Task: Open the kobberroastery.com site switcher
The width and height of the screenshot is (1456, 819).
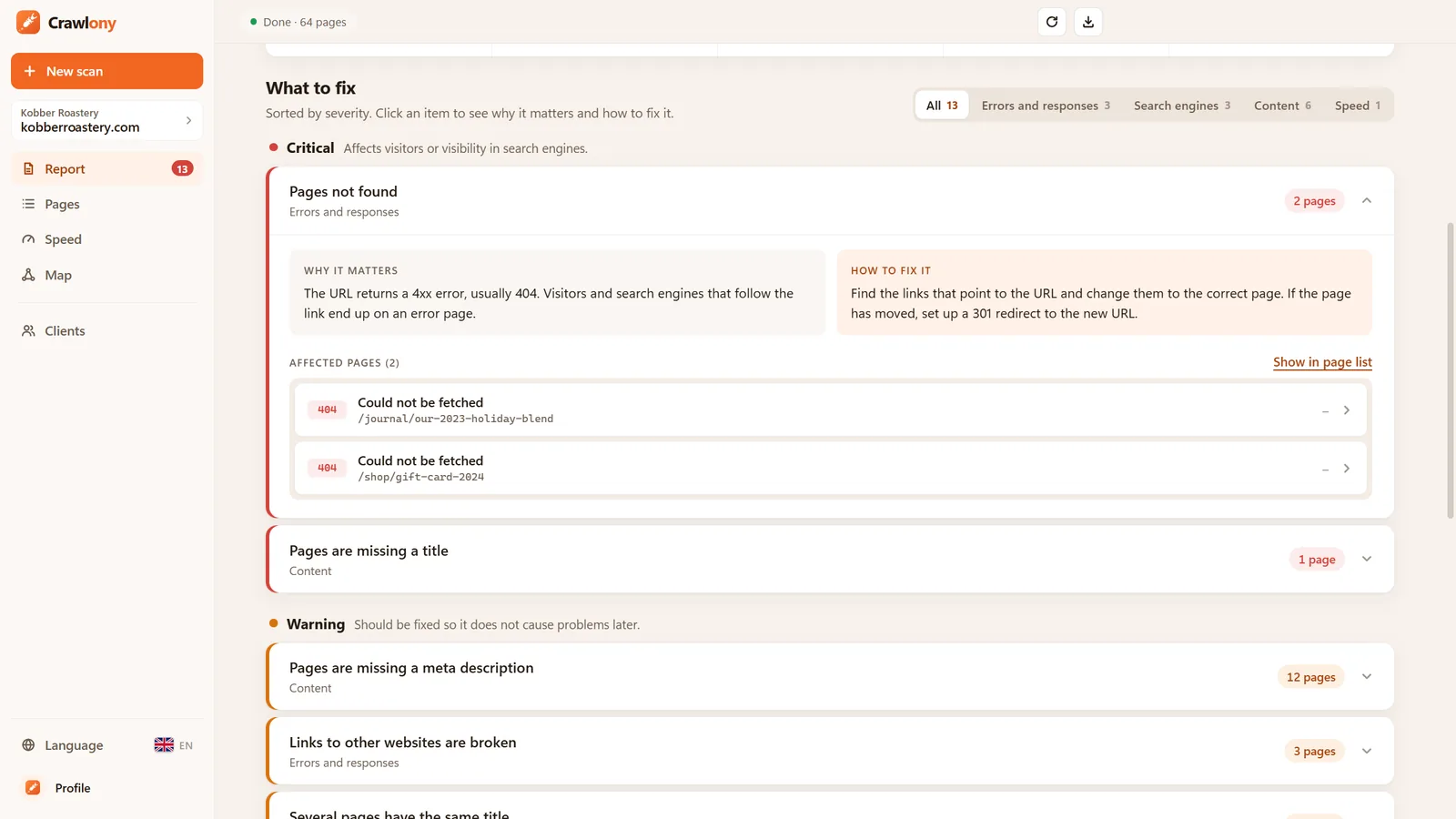Action: [x=106, y=120]
